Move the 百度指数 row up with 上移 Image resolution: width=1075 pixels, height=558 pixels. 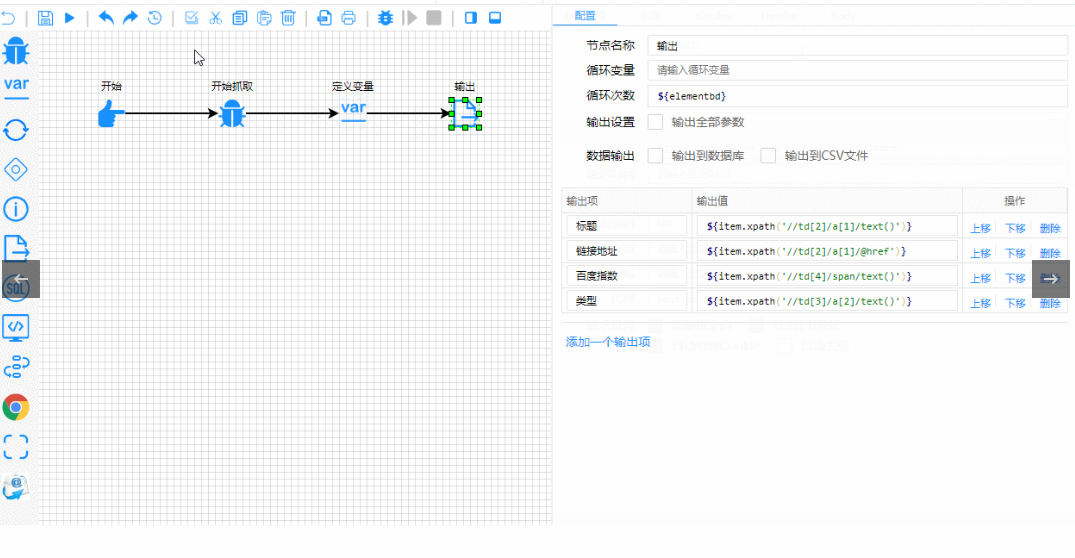click(x=980, y=278)
